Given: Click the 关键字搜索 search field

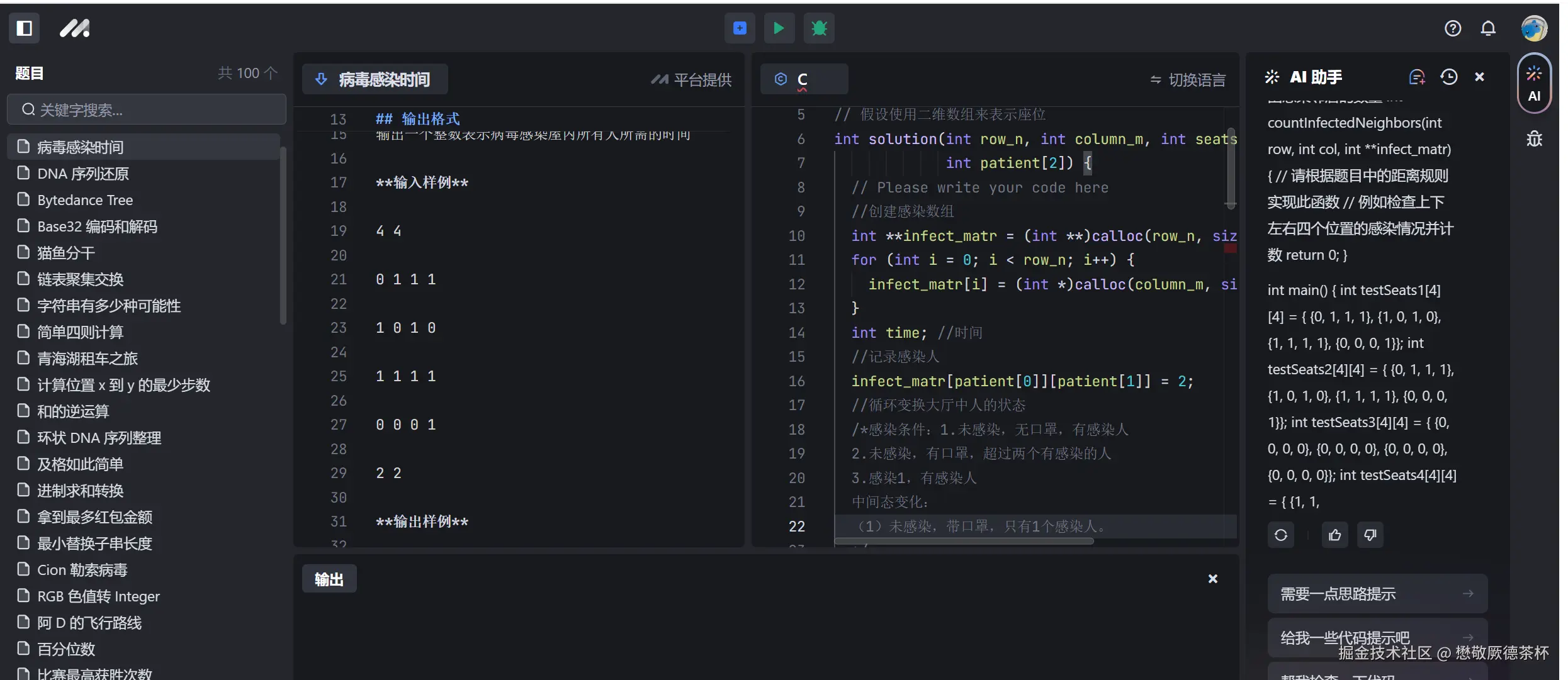Looking at the screenshot, I should pyautogui.click(x=147, y=110).
